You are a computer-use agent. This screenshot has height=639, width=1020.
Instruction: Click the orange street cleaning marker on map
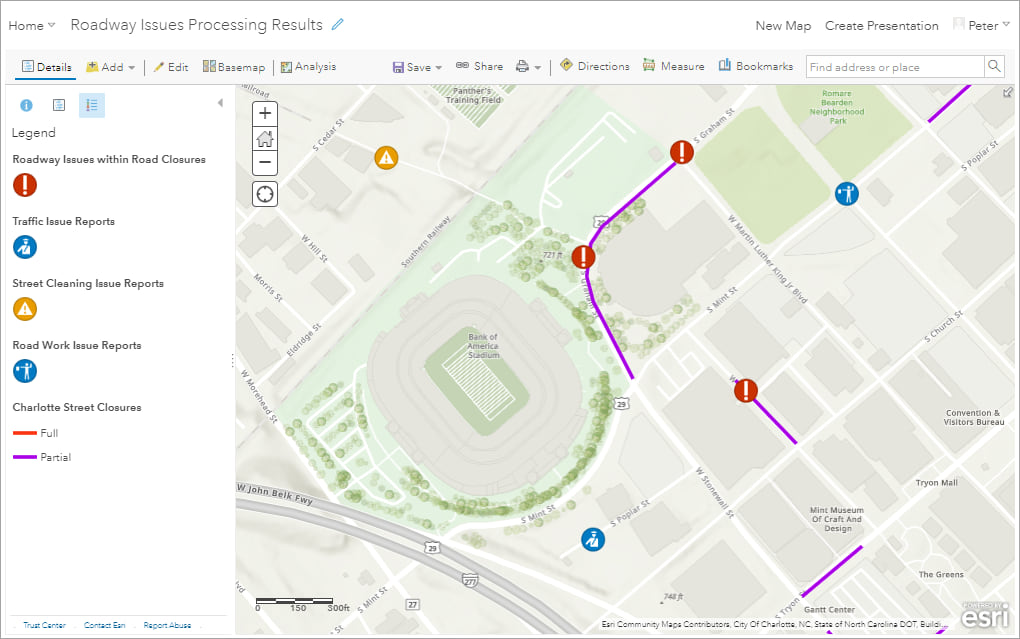click(x=386, y=157)
